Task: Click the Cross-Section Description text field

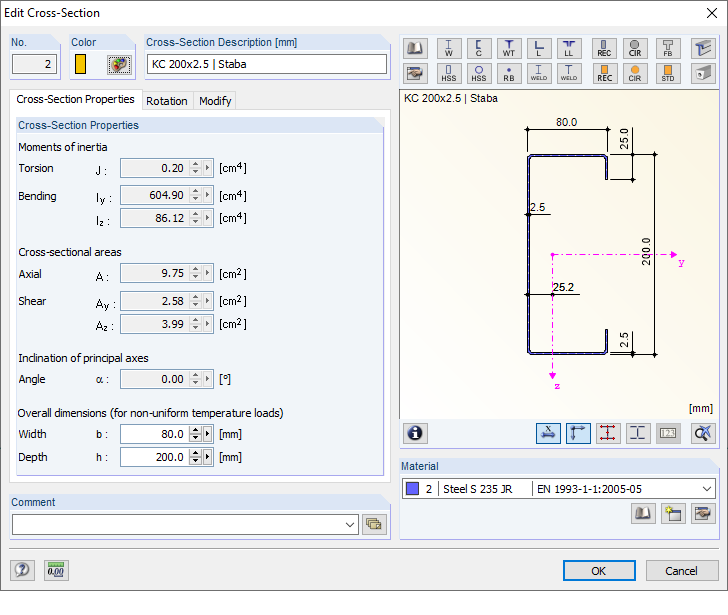Action: click(x=266, y=64)
